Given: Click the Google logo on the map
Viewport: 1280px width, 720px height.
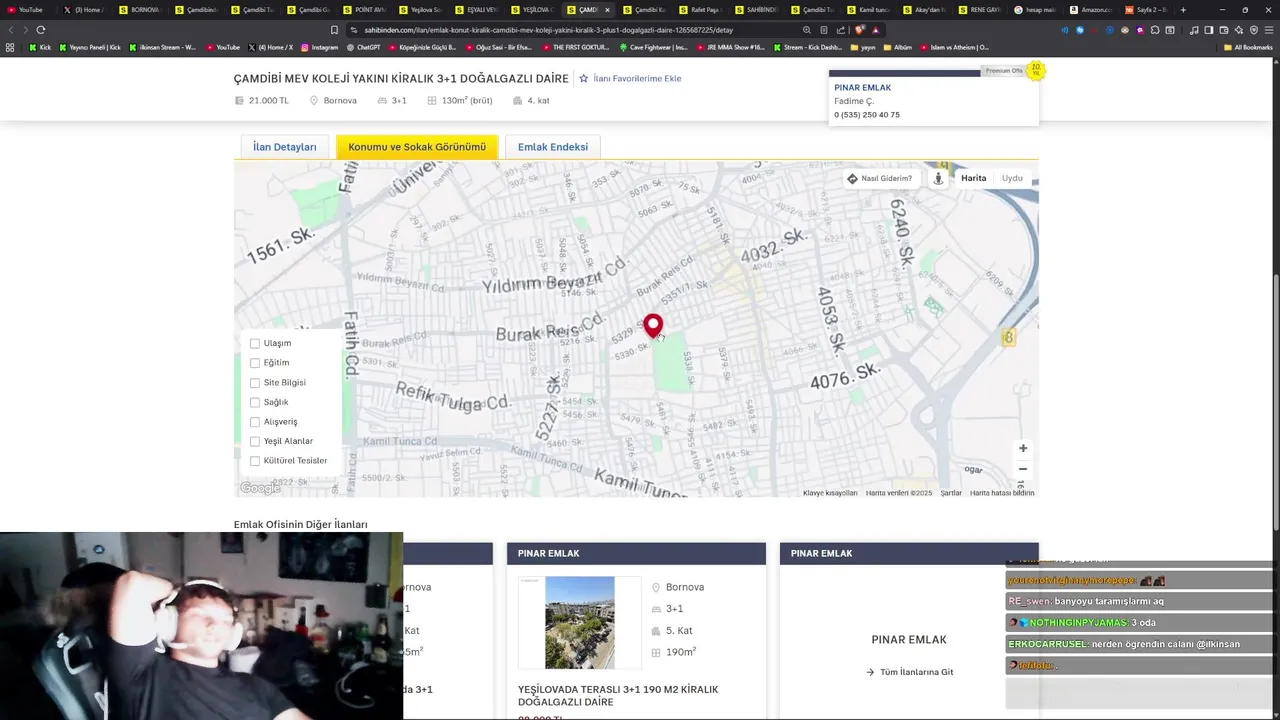Looking at the screenshot, I should point(260,488).
